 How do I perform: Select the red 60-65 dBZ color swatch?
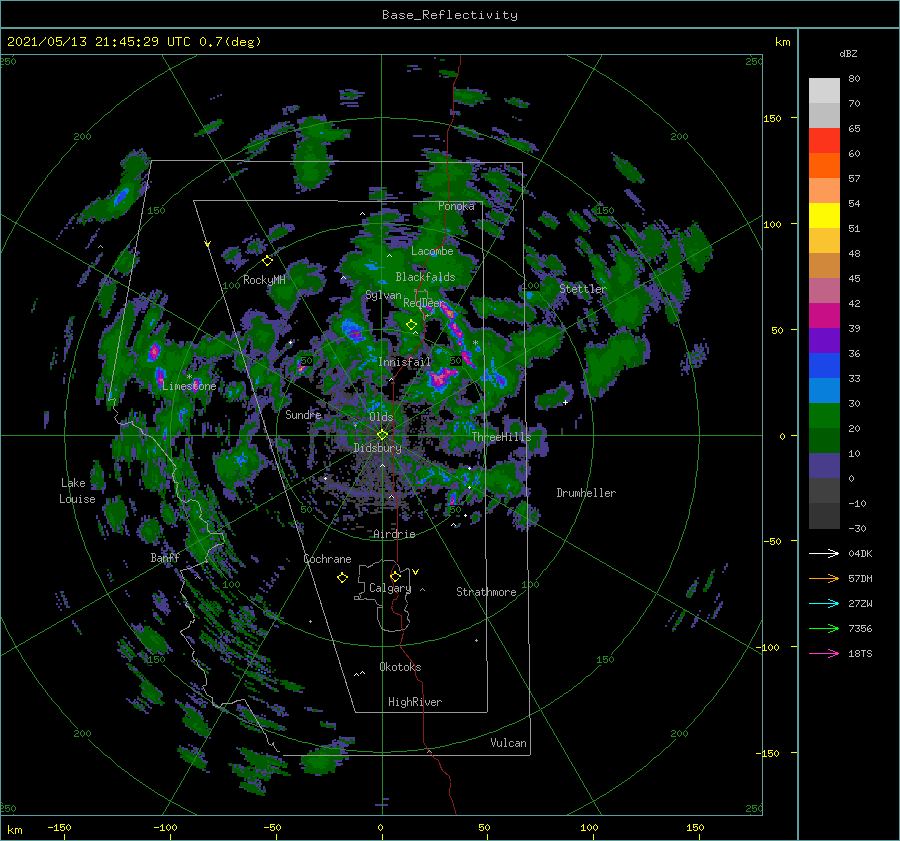824,141
